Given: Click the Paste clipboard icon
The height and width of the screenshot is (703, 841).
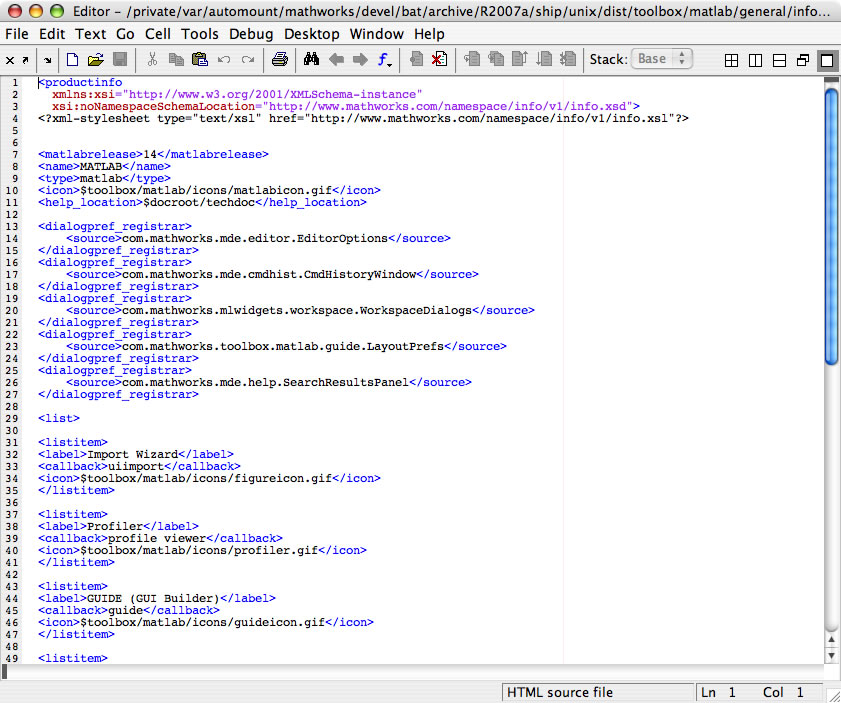Looking at the screenshot, I should 199,60.
